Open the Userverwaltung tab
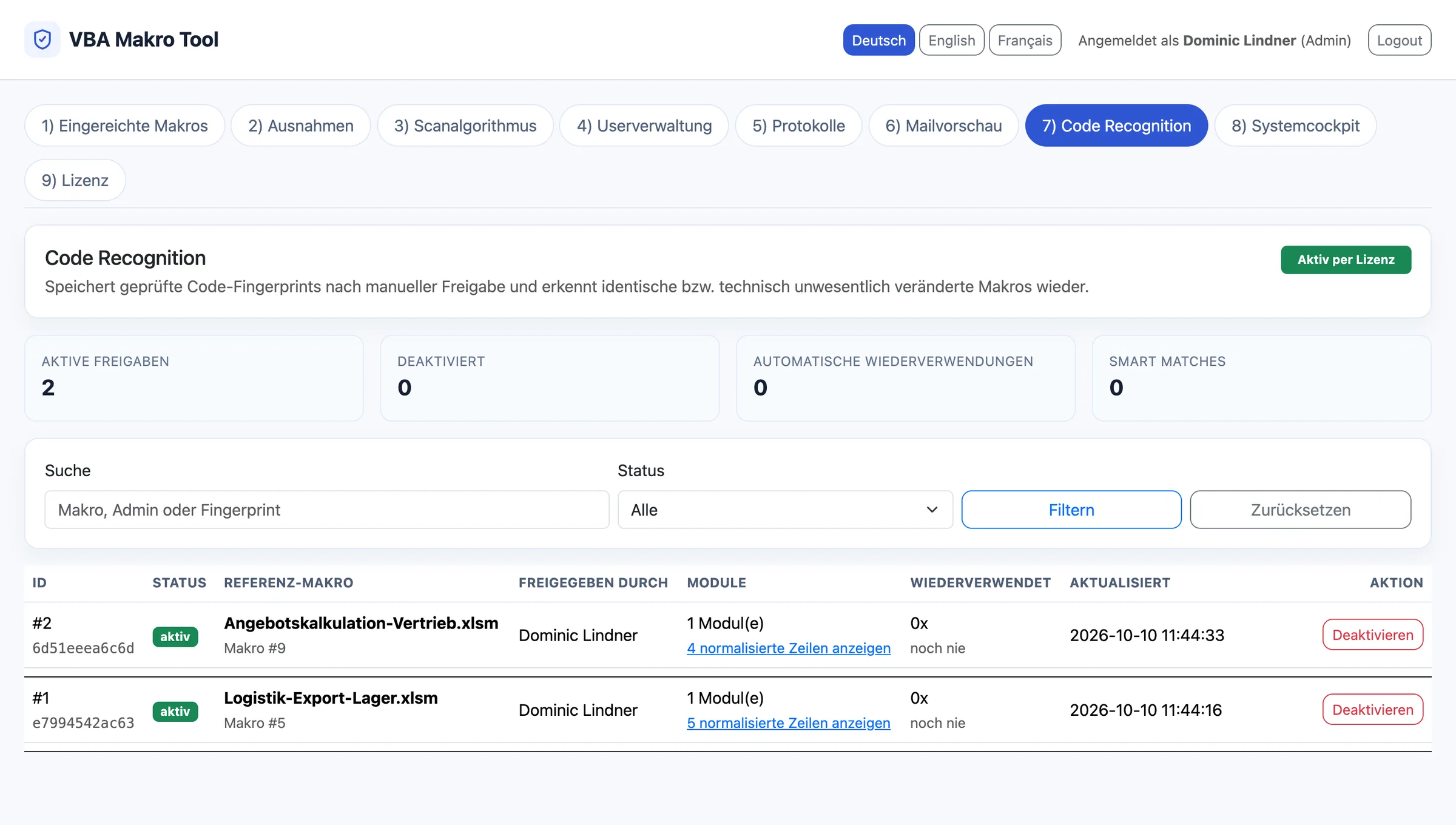The height and width of the screenshot is (825, 1456). pyautogui.click(x=644, y=126)
